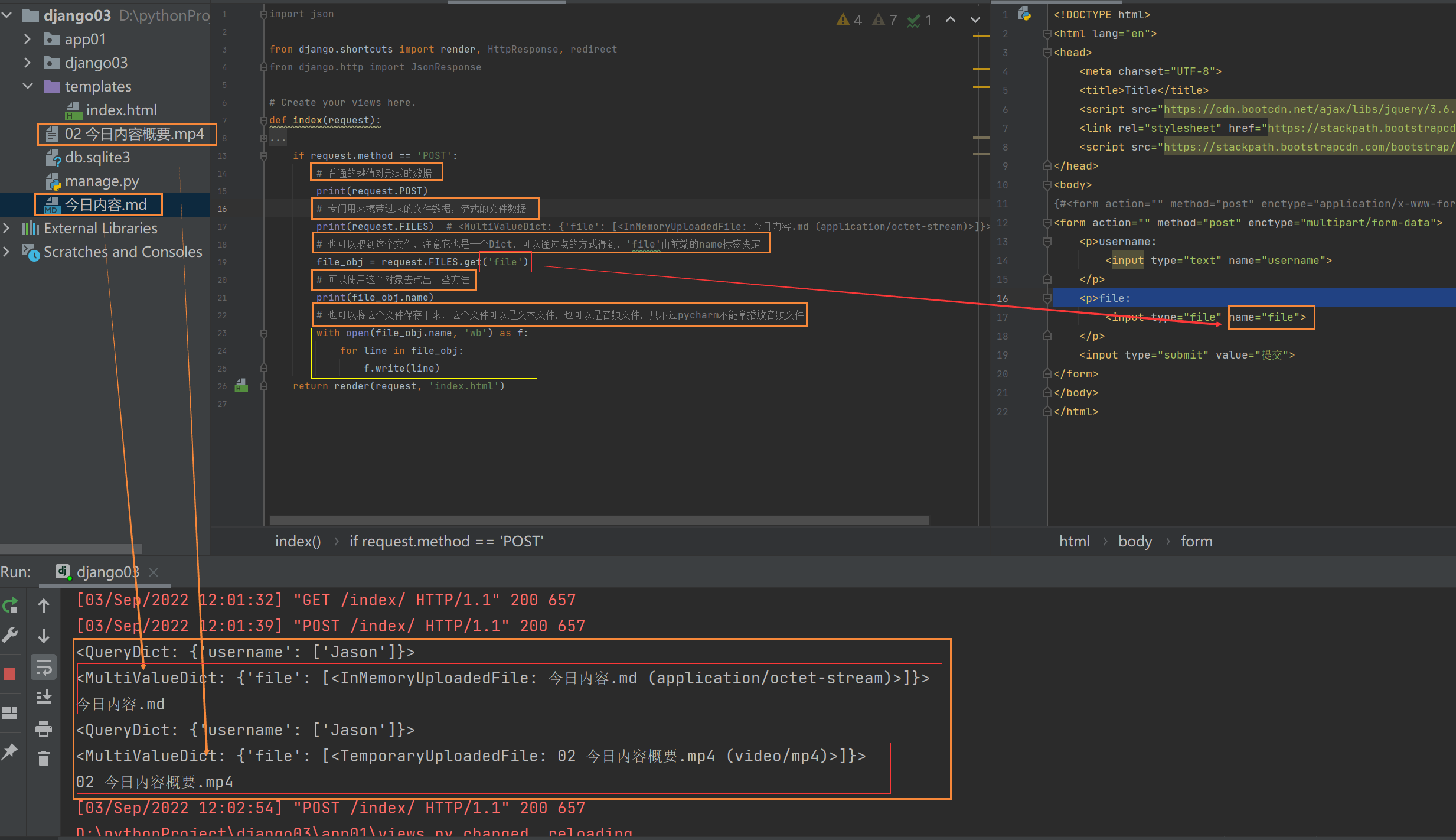1456x840 pixels.
Task: Clear console with the trash icon
Action: [44, 758]
